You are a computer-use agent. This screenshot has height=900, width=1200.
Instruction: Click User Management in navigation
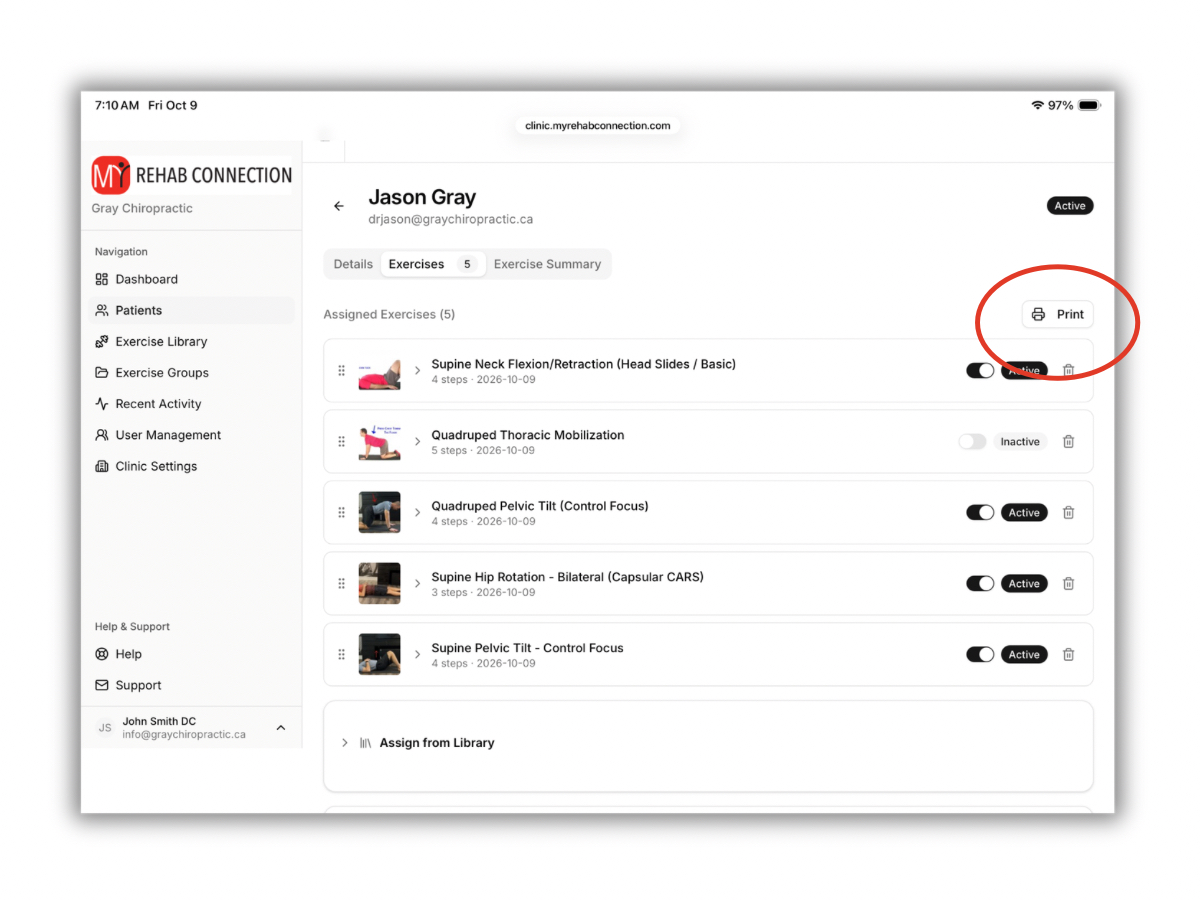point(192,435)
